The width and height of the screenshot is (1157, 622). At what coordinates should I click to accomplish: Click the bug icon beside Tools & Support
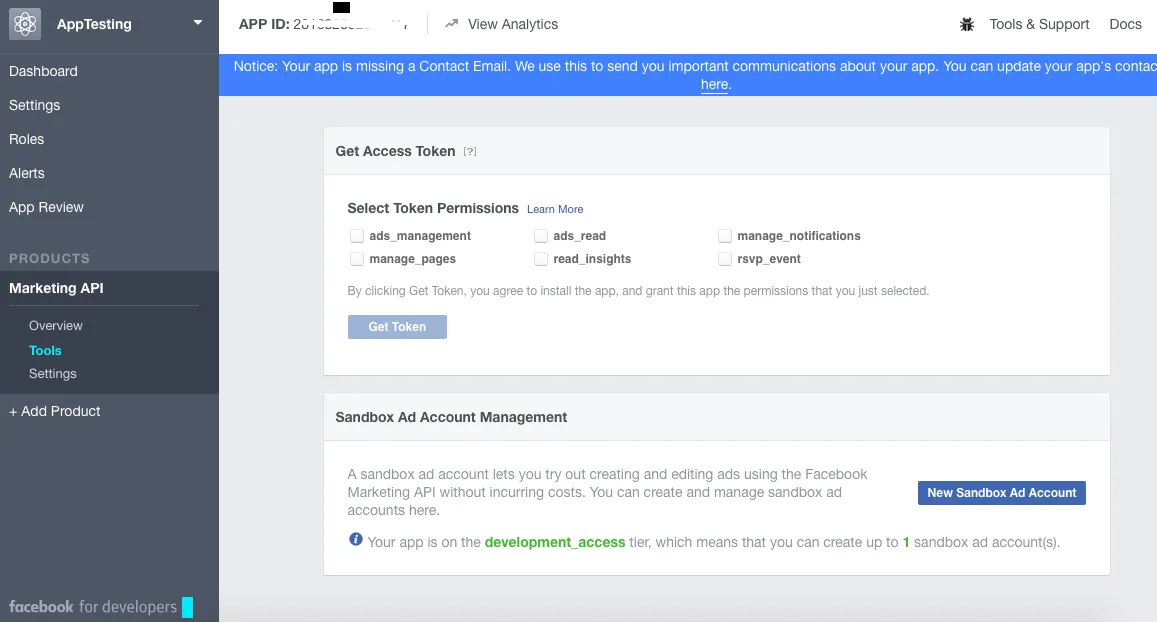click(x=967, y=24)
